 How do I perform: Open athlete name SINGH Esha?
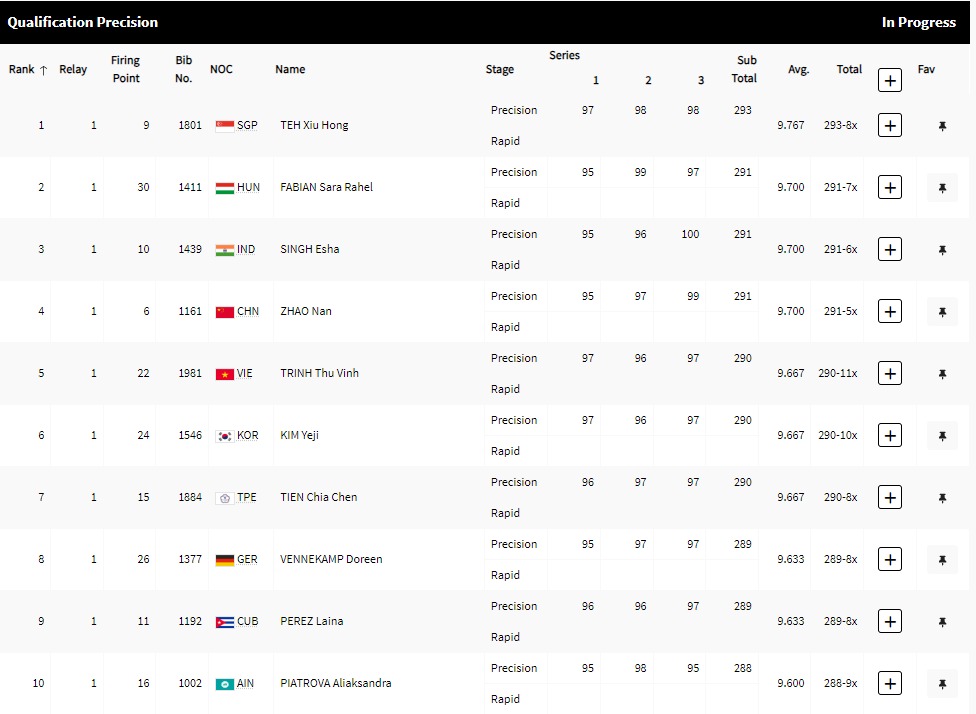pyautogui.click(x=310, y=249)
